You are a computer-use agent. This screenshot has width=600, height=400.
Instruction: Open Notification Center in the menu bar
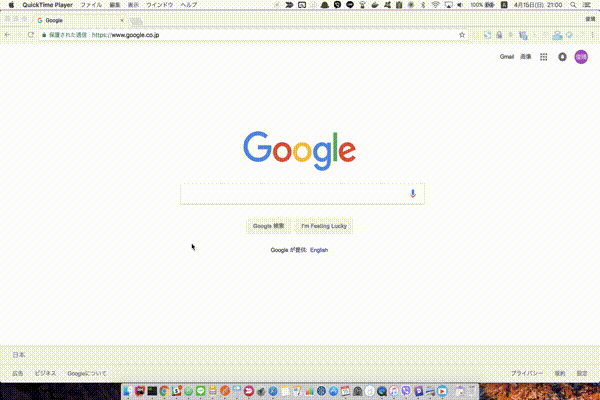587,5
